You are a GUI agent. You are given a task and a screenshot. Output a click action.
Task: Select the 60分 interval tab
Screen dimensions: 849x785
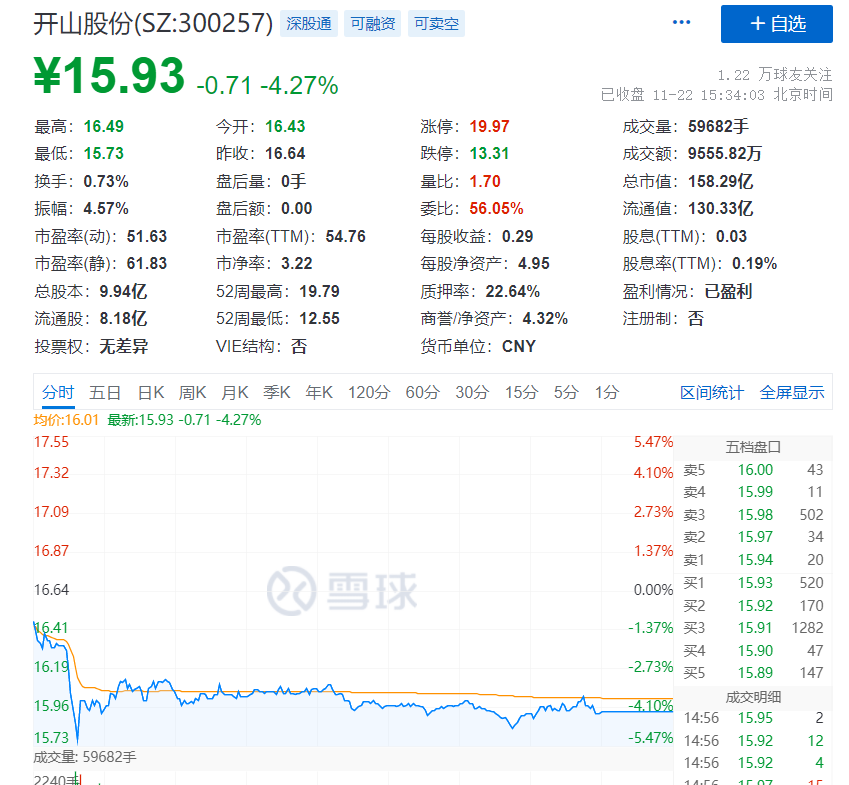(x=422, y=392)
